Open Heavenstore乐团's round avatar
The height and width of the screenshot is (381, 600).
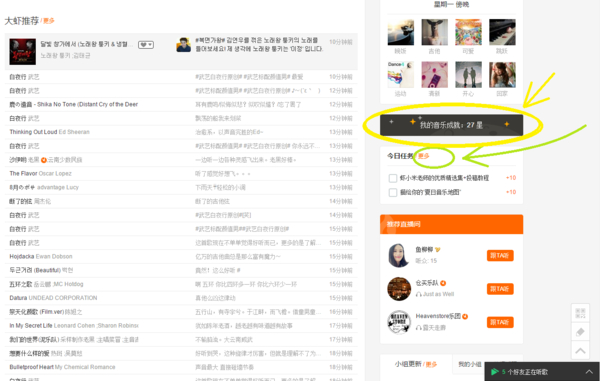click(399, 322)
